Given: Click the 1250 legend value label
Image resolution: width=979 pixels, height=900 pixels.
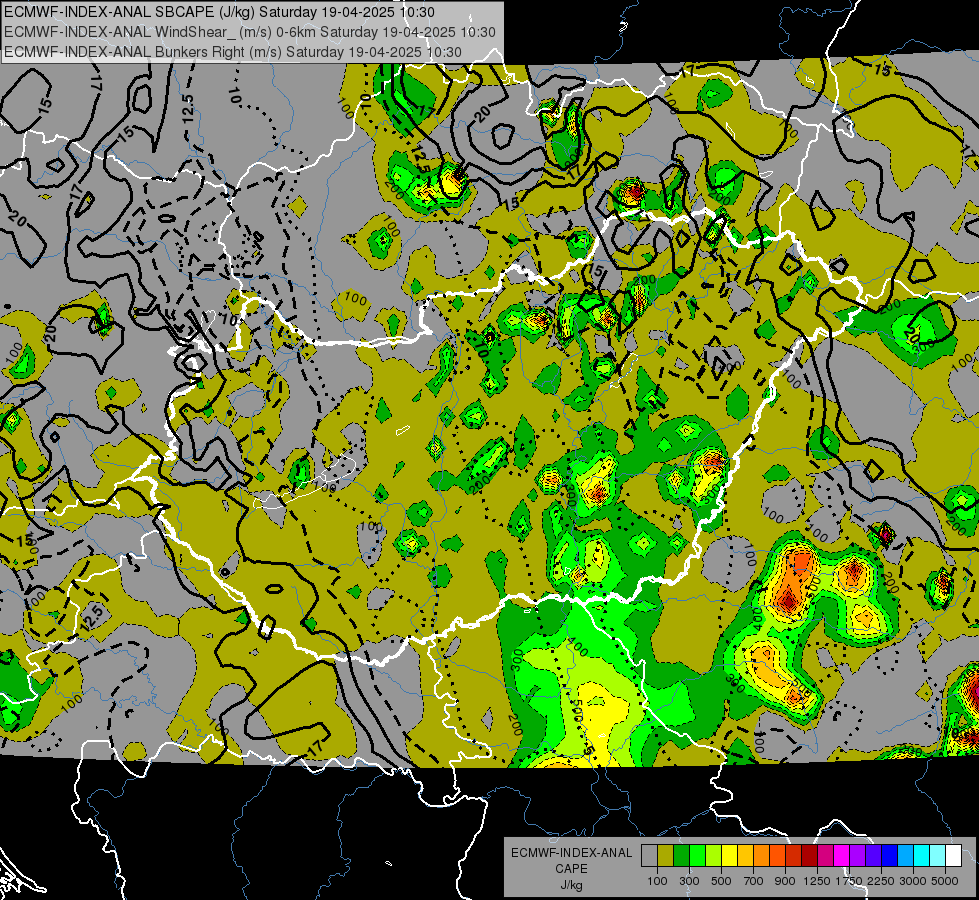Looking at the screenshot, I should [x=817, y=881].
